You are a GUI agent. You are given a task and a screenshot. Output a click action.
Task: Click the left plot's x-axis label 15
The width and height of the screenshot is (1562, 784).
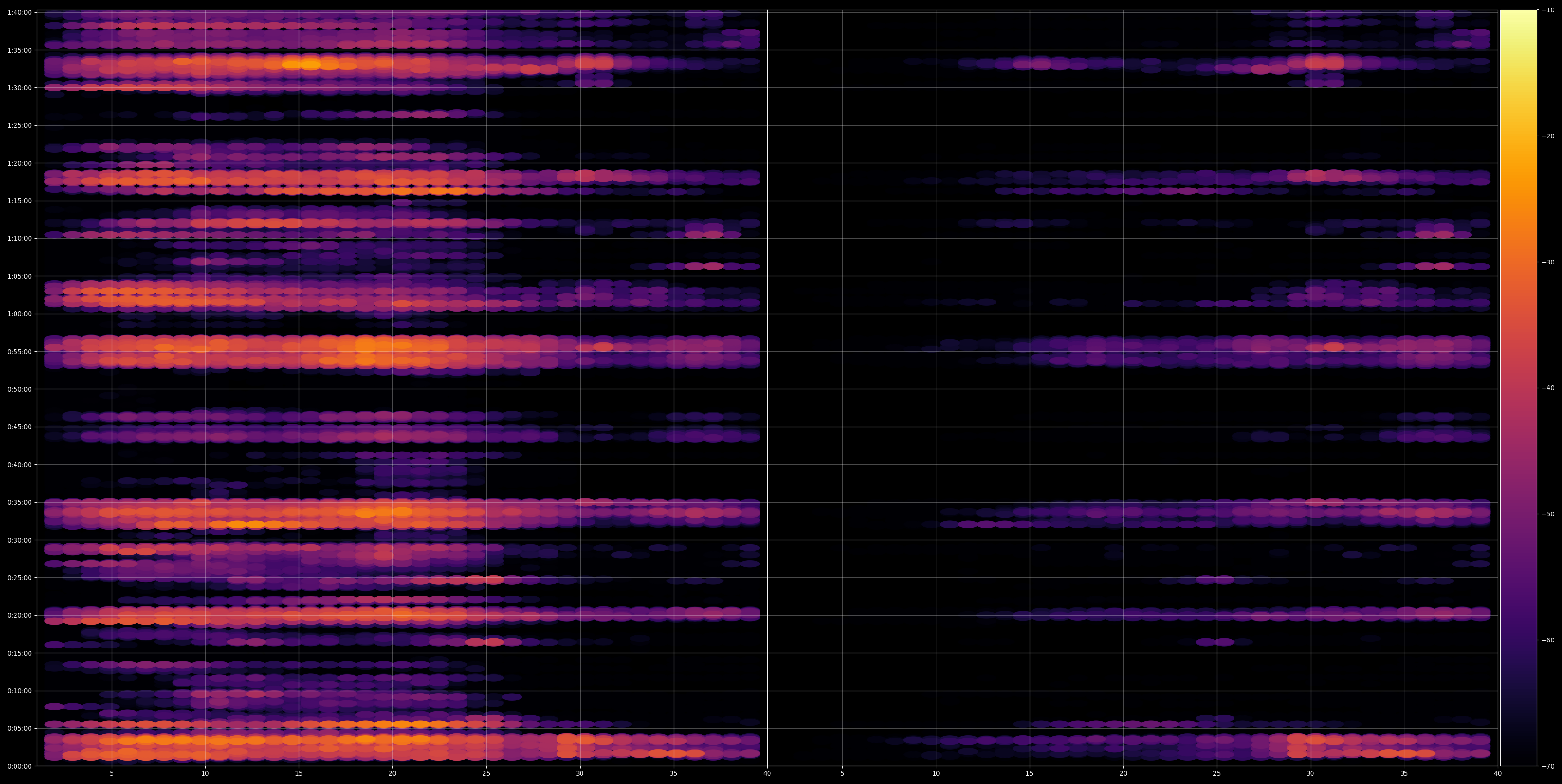(x=299, y=774)
